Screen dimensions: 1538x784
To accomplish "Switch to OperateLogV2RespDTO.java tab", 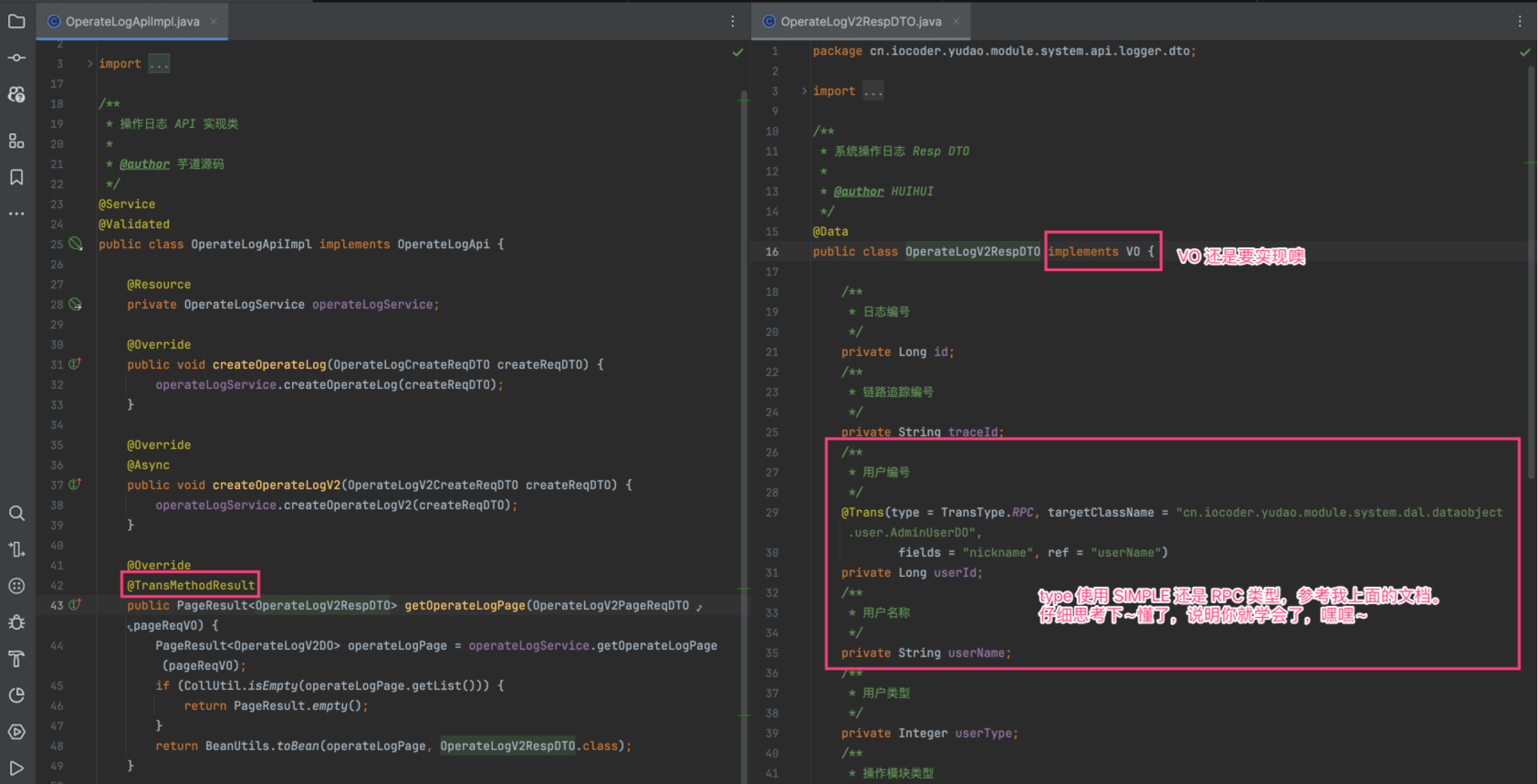I will tap(860, 21).
